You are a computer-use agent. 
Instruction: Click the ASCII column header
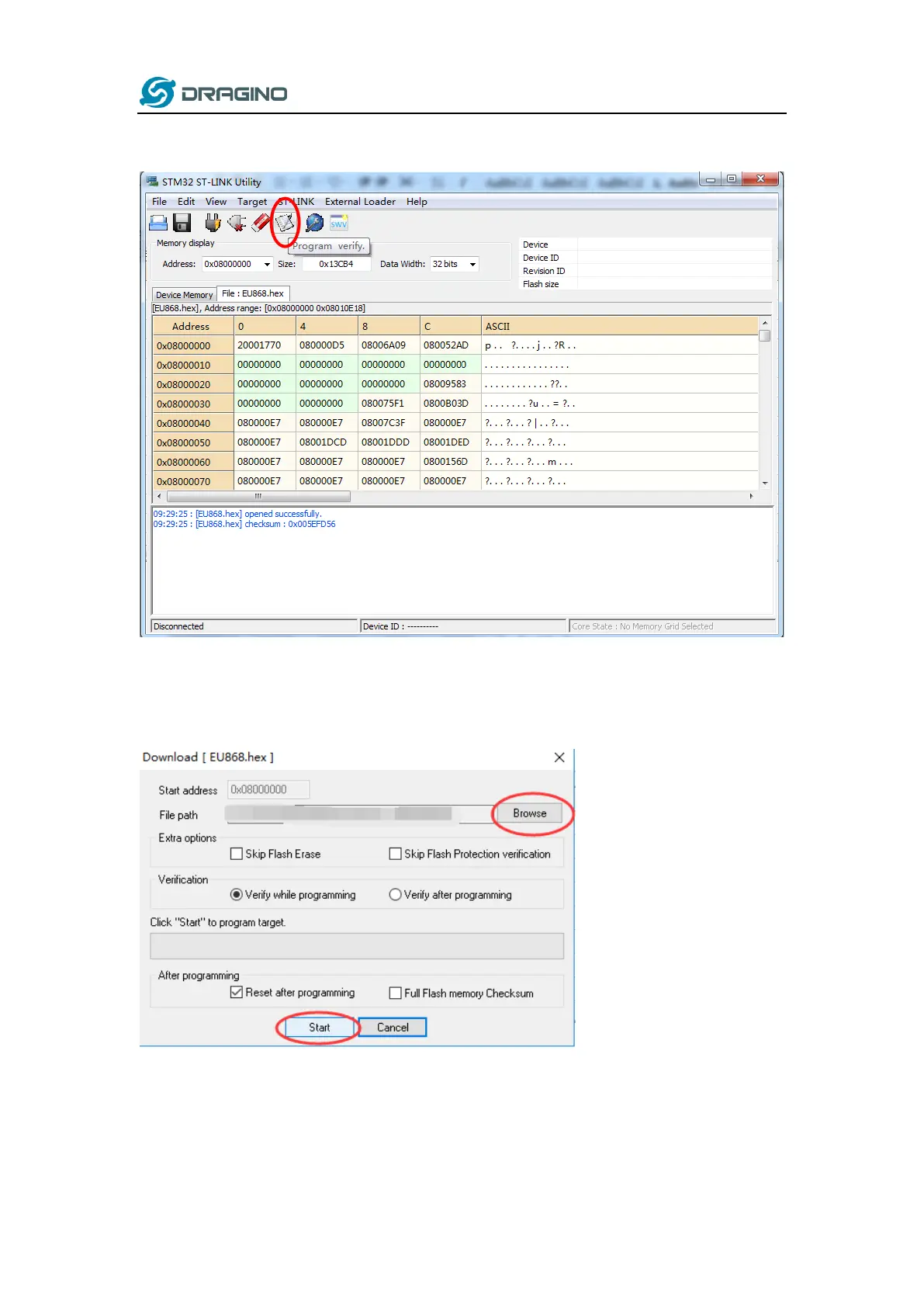pyautogui.click(x=619, y=326)
